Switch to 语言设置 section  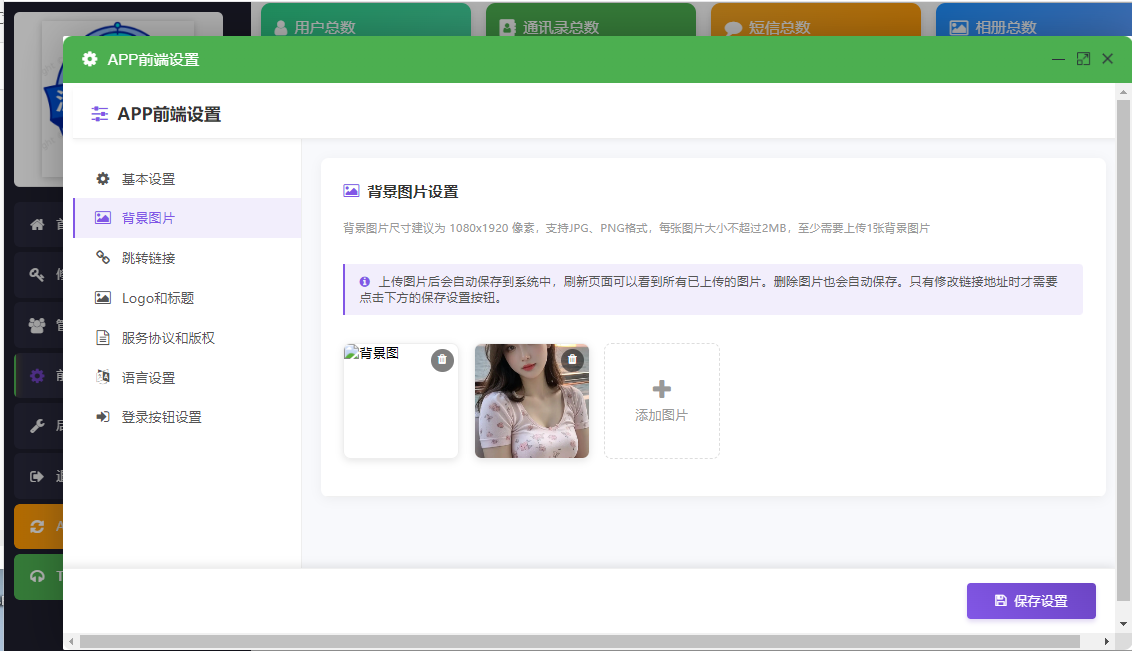click(x=187, y=377)
